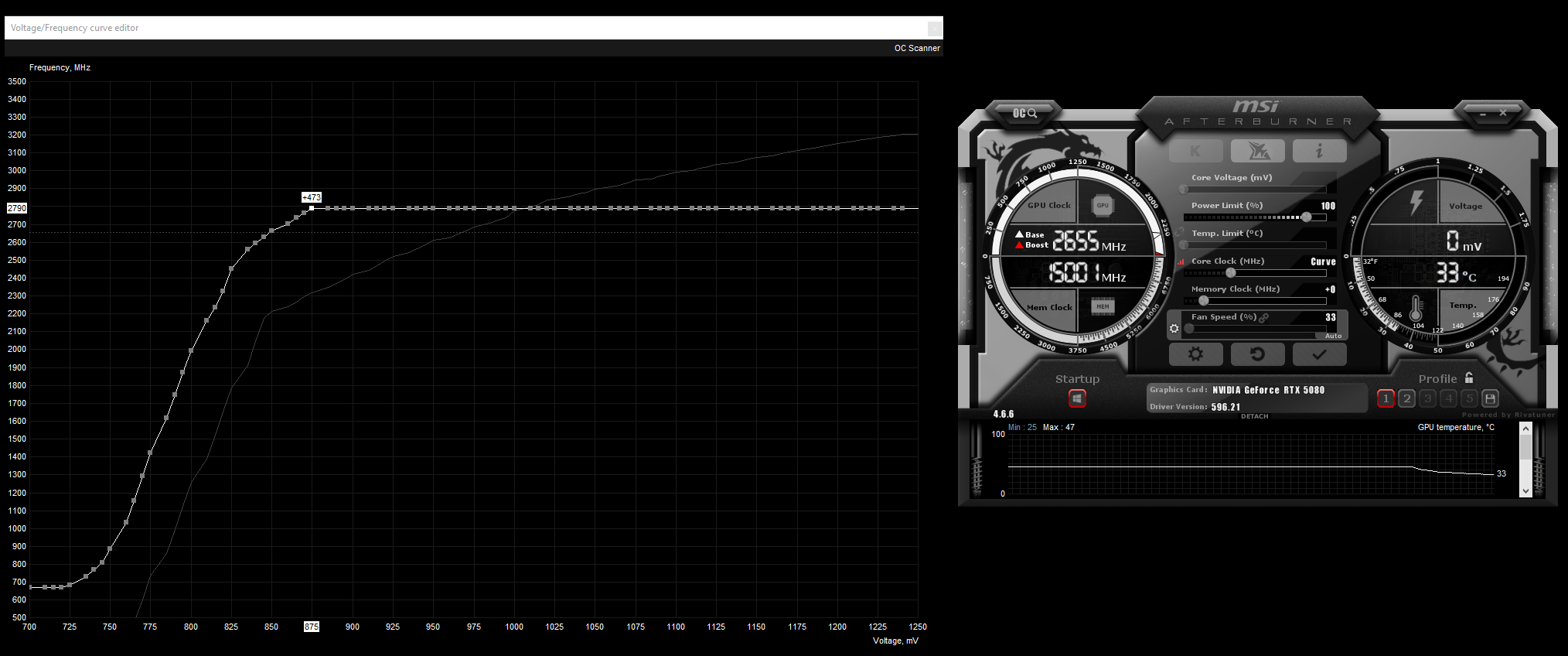Click the Power Limit slider handle

(x=1307, y=217)
